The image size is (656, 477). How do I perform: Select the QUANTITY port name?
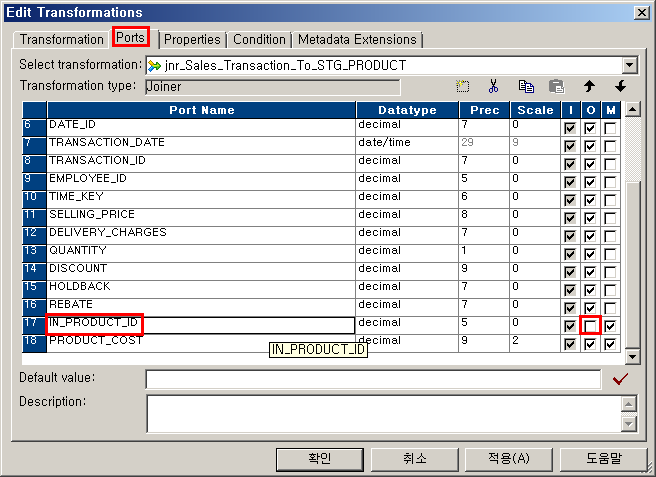pyautogui.click(x=78, y=251)
